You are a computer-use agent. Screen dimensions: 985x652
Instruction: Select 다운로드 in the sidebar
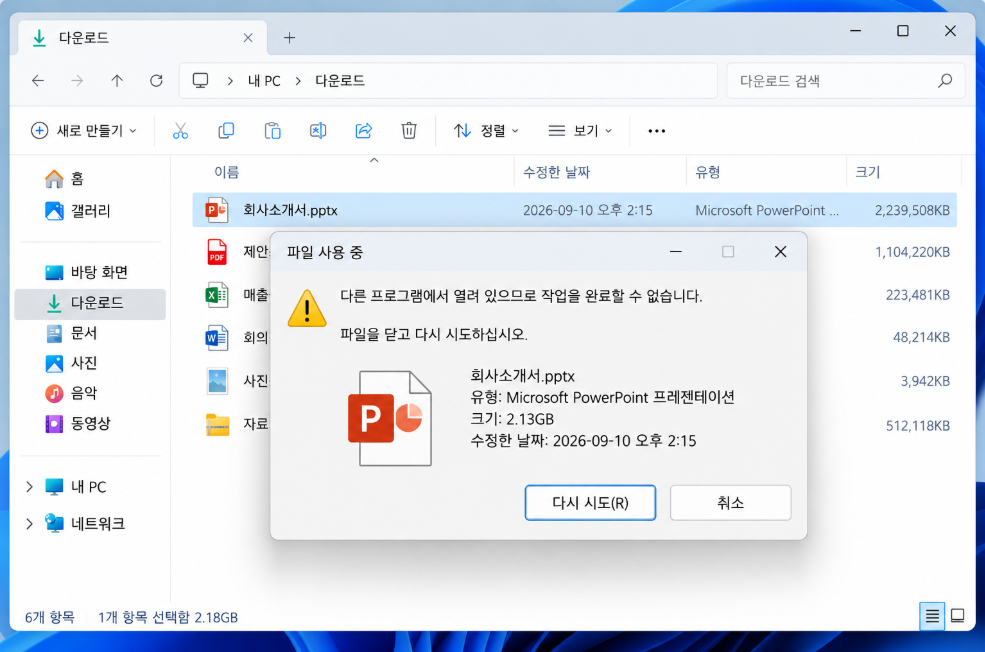[90, 304]
